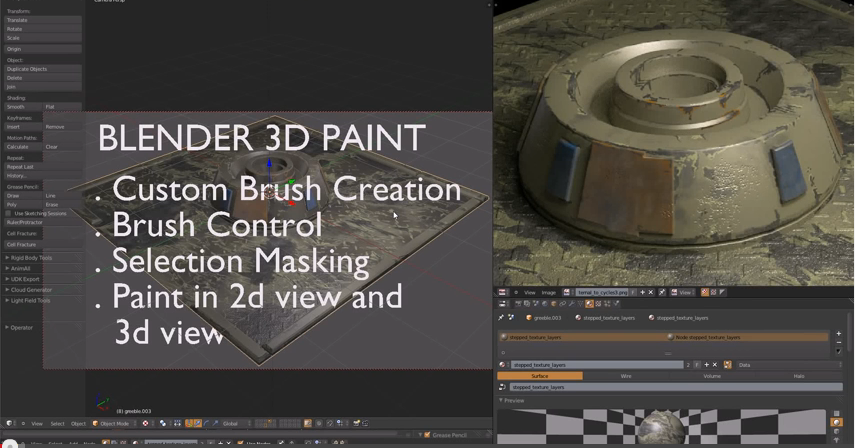Switch to the Volume material type tab
The height and width of the screenshot is (448, 855).
[x=712, y=376]
